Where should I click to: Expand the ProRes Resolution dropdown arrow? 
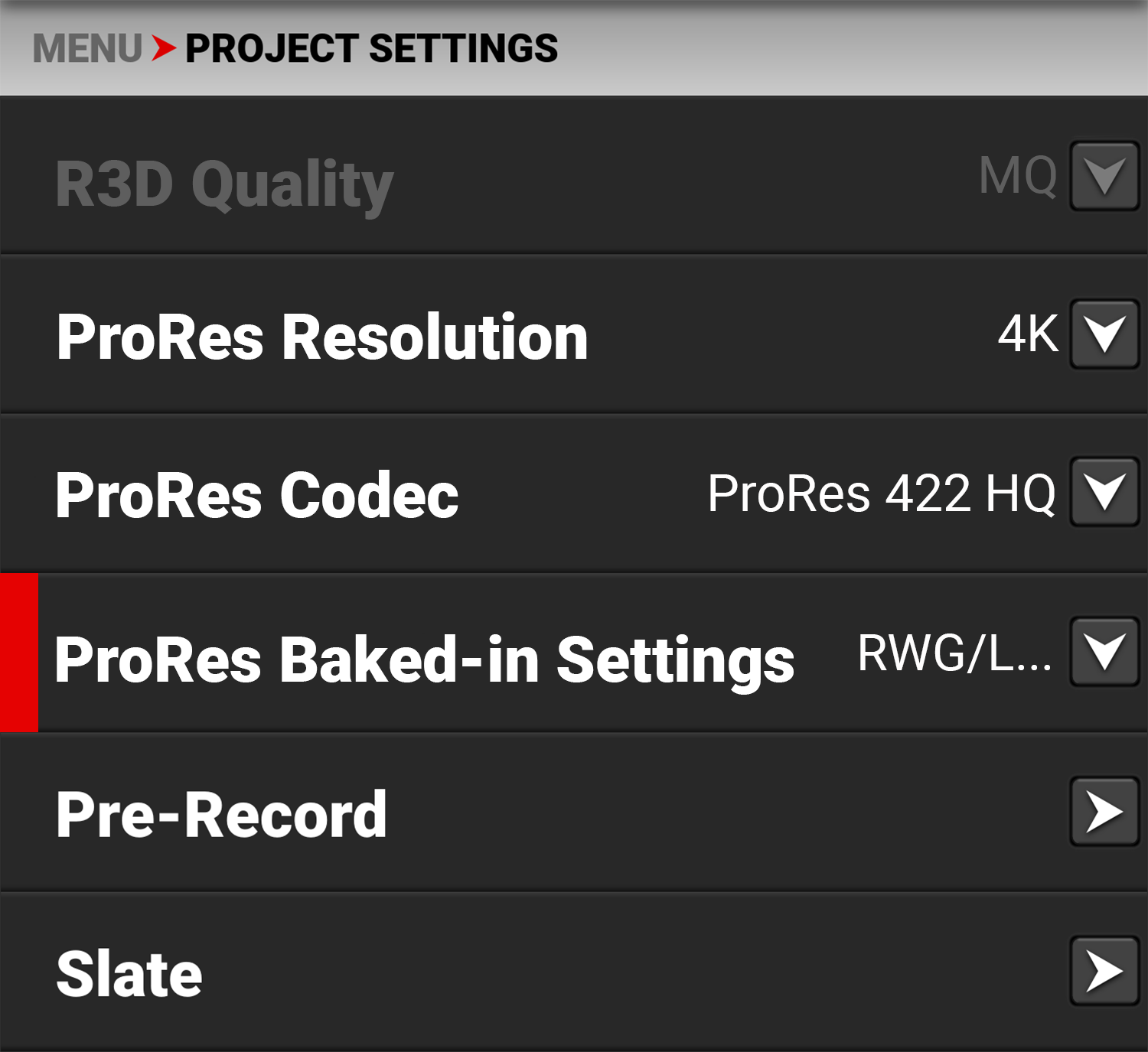1104,334
